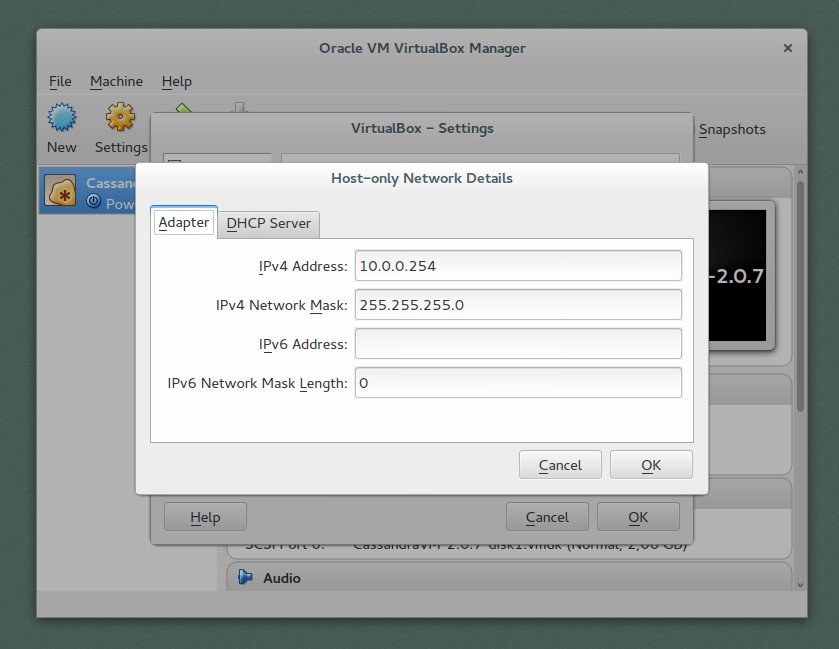Viewport: 839px width, 649px height.
Task: Open the File menu
Action: [x=60, y=81]
